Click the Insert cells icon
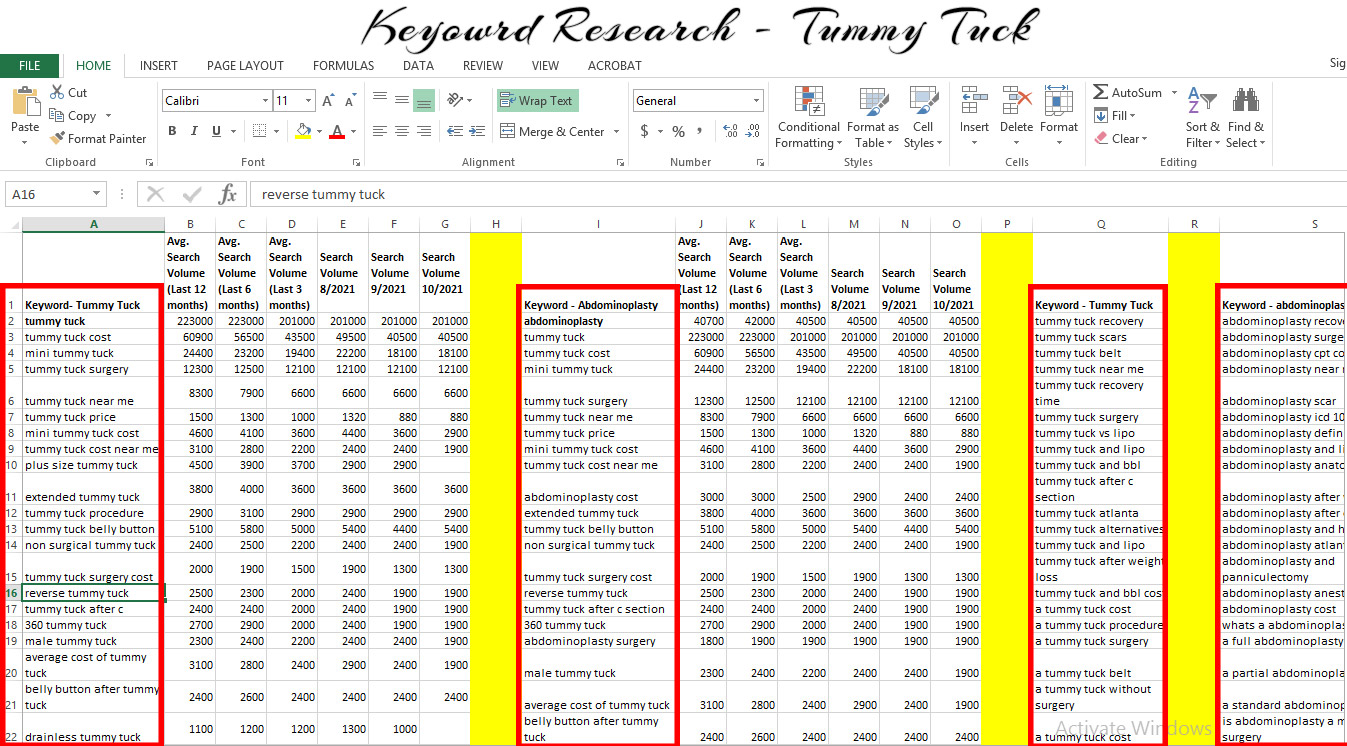This screenshot has height=746, width=1347. click(974, 101)
